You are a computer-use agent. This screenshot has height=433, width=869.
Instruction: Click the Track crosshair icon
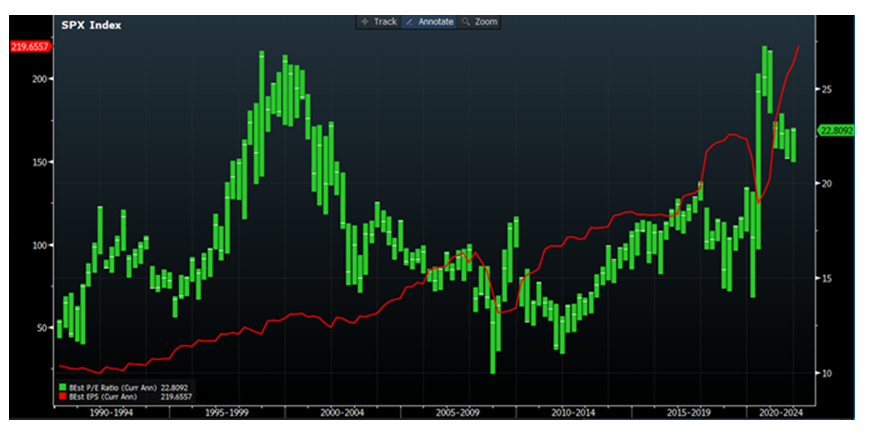365,21
